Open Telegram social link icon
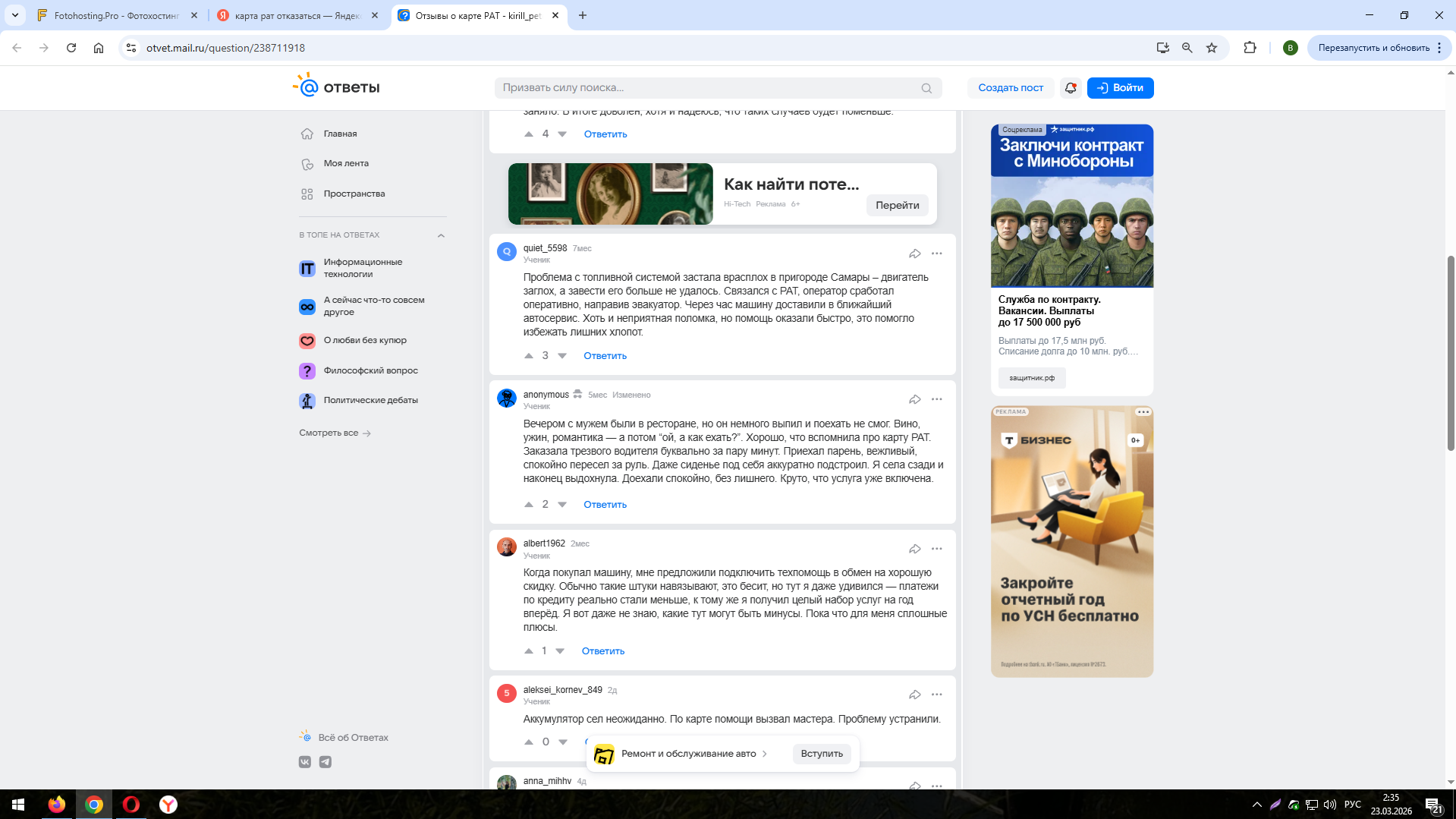Viewport: 1456px width, 819px height. click(x=325, y=762)
